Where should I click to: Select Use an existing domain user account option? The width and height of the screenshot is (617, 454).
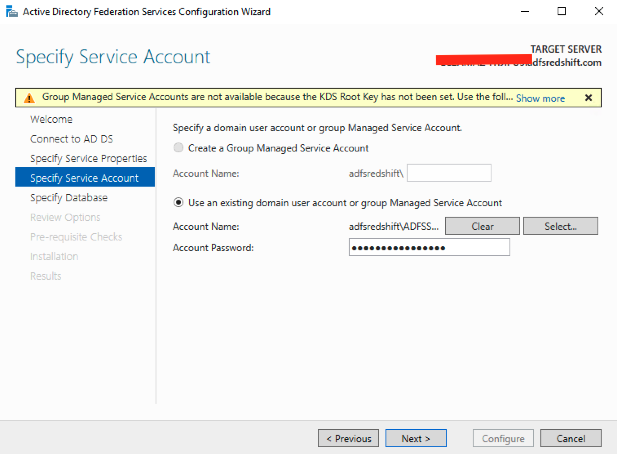point(178,202)
